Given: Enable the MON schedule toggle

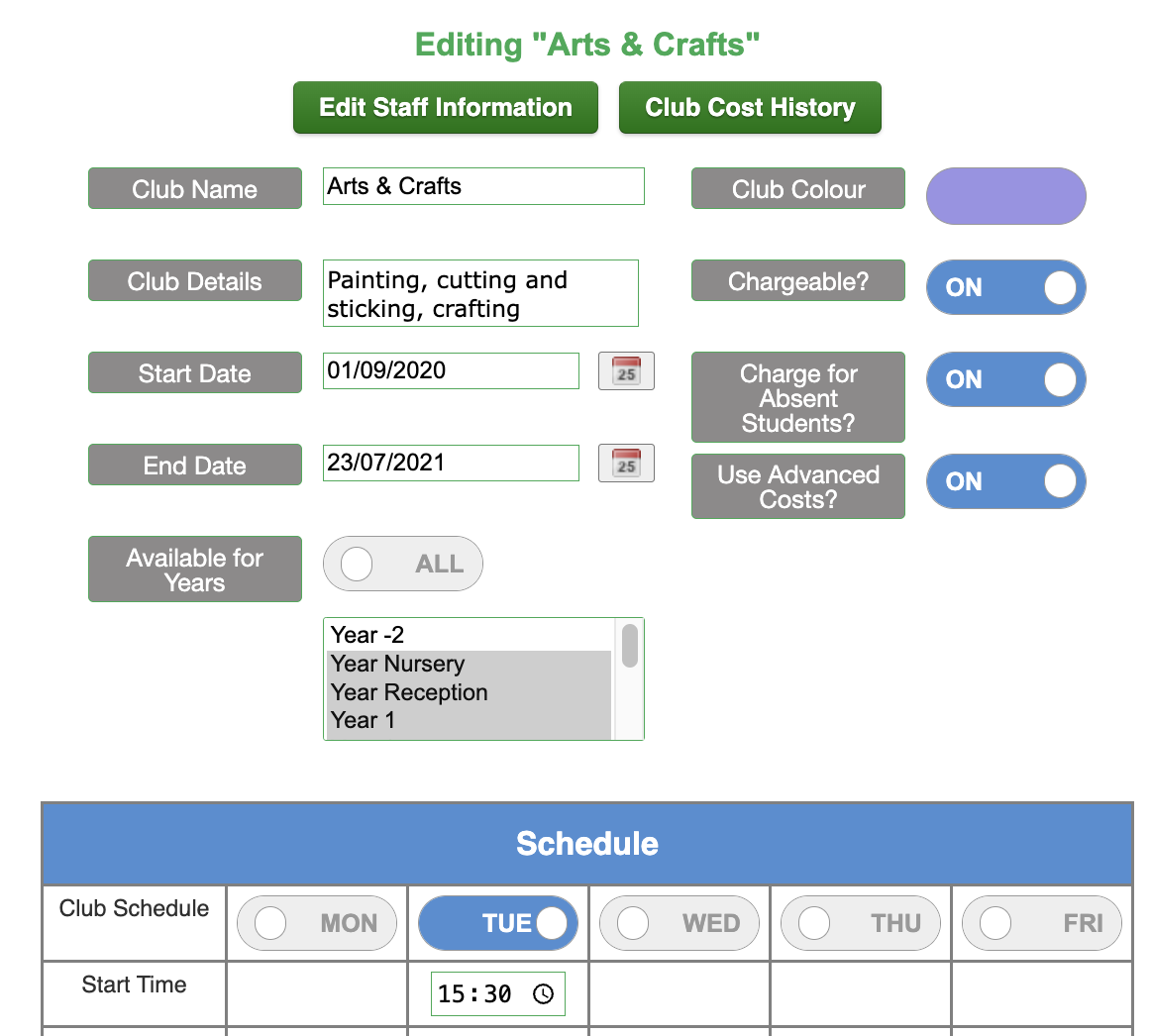Looking at the screenshot, I should coord(317,923).
